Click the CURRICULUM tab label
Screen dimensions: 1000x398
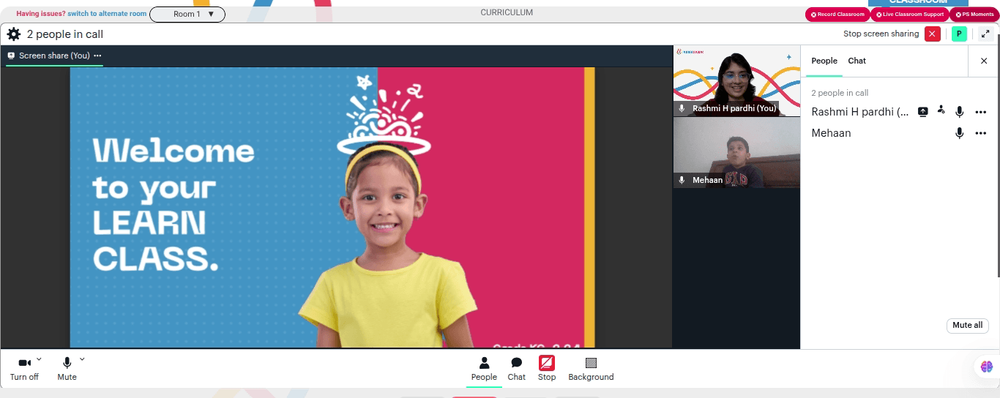(x=506, y=13)
